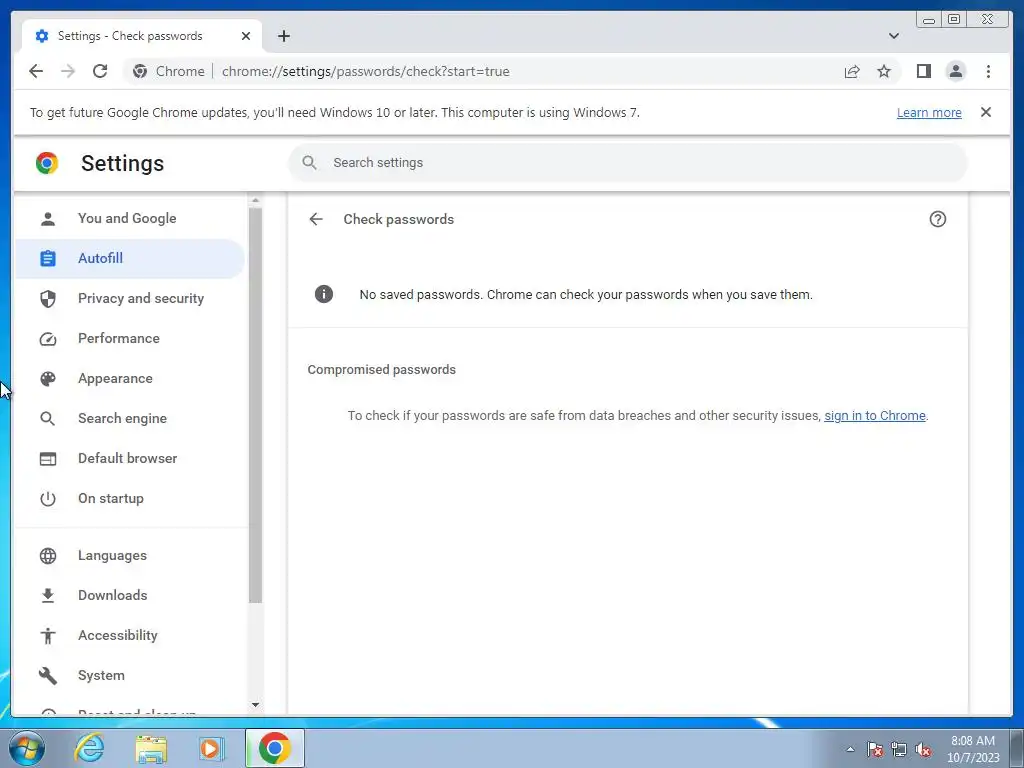
Task: Close the Settings - Check passwords tab
Action: pos(246,36)
